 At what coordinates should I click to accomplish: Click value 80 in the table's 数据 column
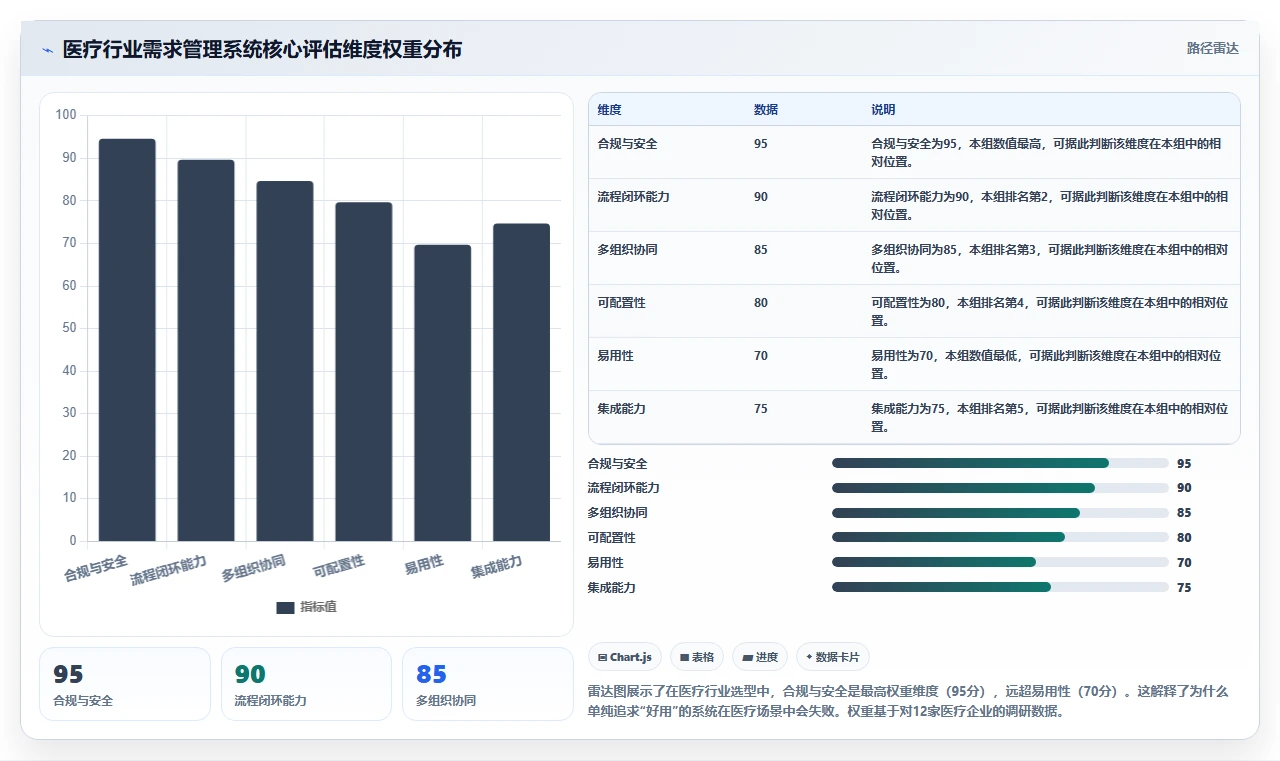[x=761, y=303]
